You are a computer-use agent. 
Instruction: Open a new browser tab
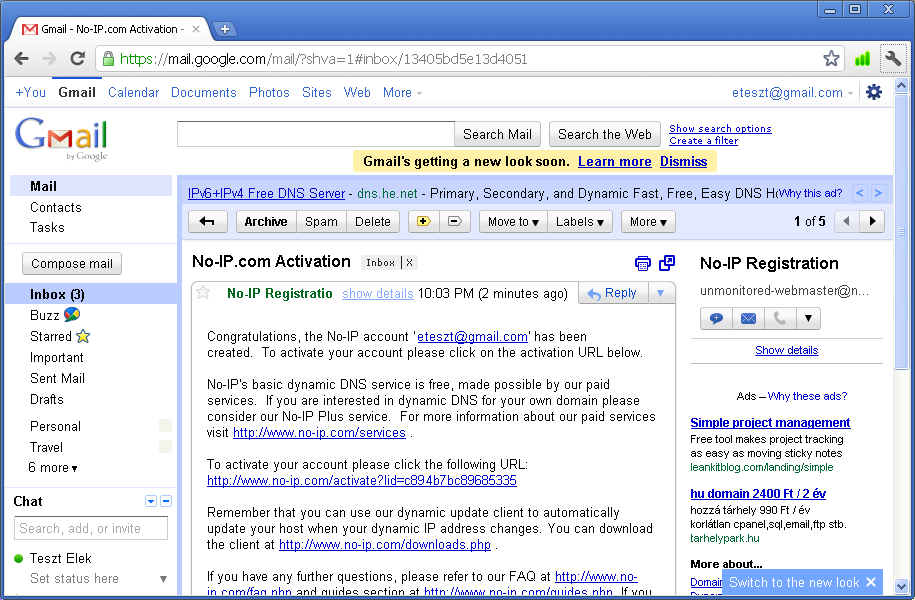(x=225, y=29)
